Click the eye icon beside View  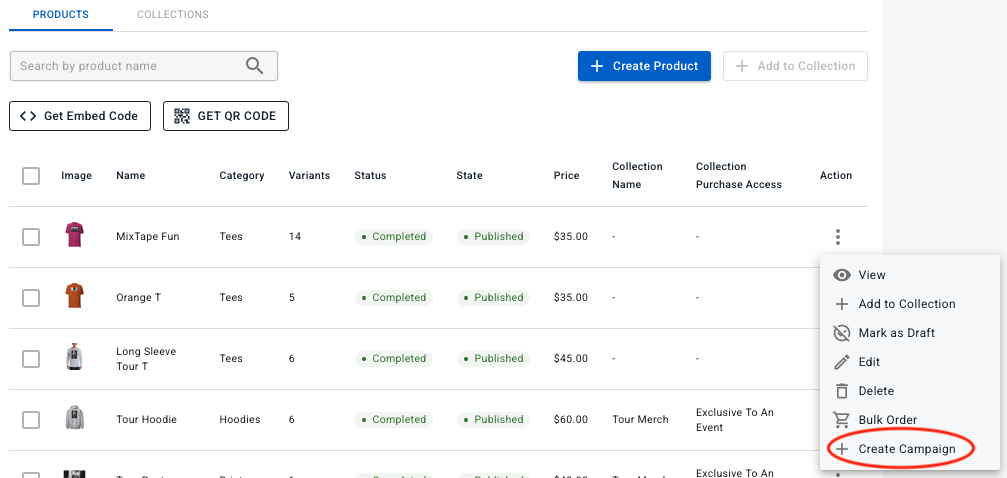tap(842, 275)
